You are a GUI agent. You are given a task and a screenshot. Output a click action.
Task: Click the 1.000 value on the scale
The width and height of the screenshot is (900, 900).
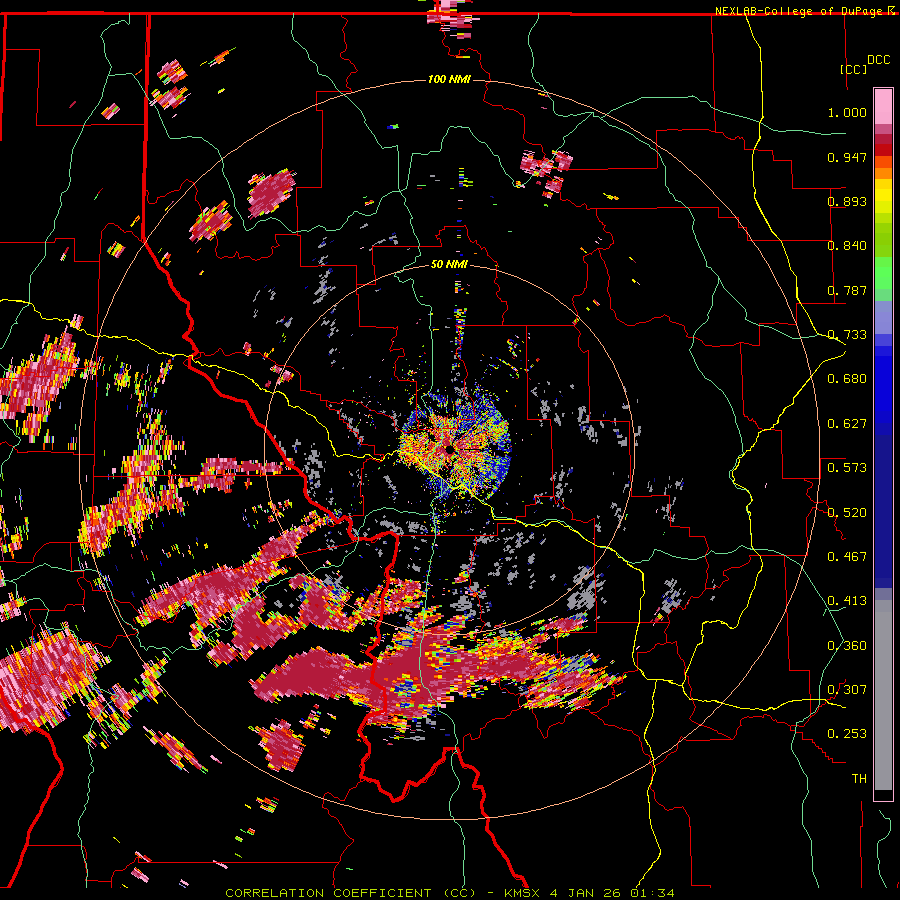[x=847, y=112]
